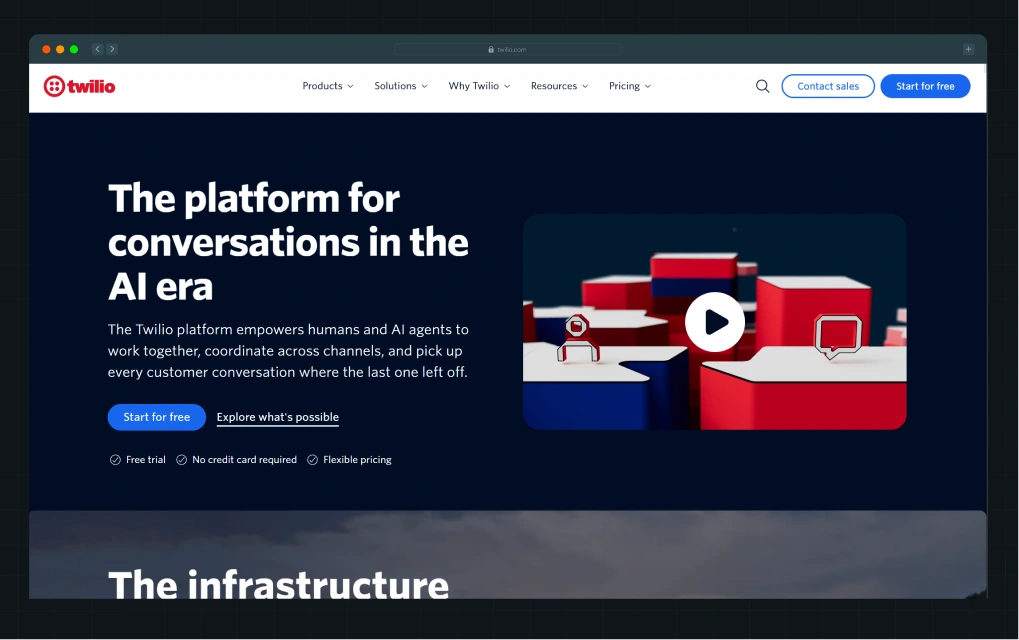Click the 'Free trial' text
This screenshot has height=640, width=1019.
click(x=146, y=459)
